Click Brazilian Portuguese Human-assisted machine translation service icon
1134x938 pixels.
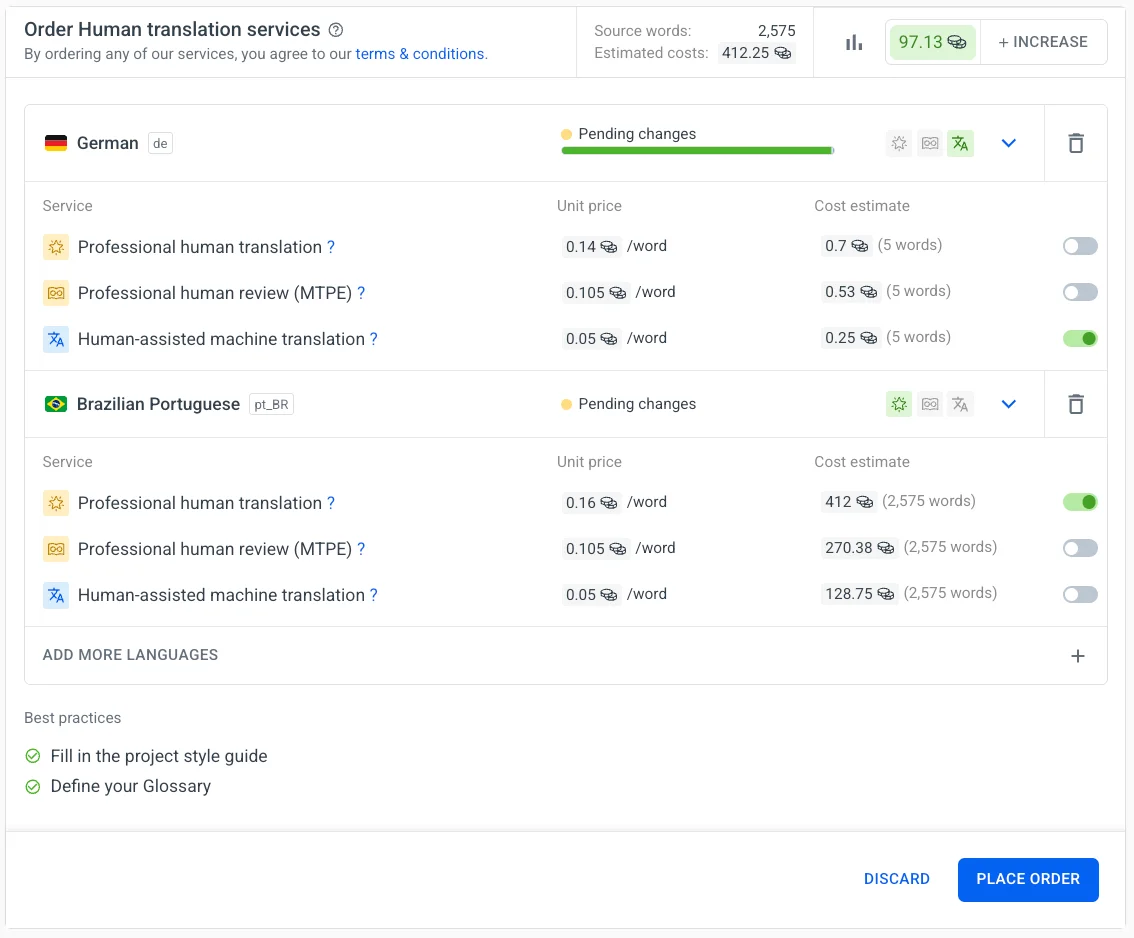click(56, 595)
